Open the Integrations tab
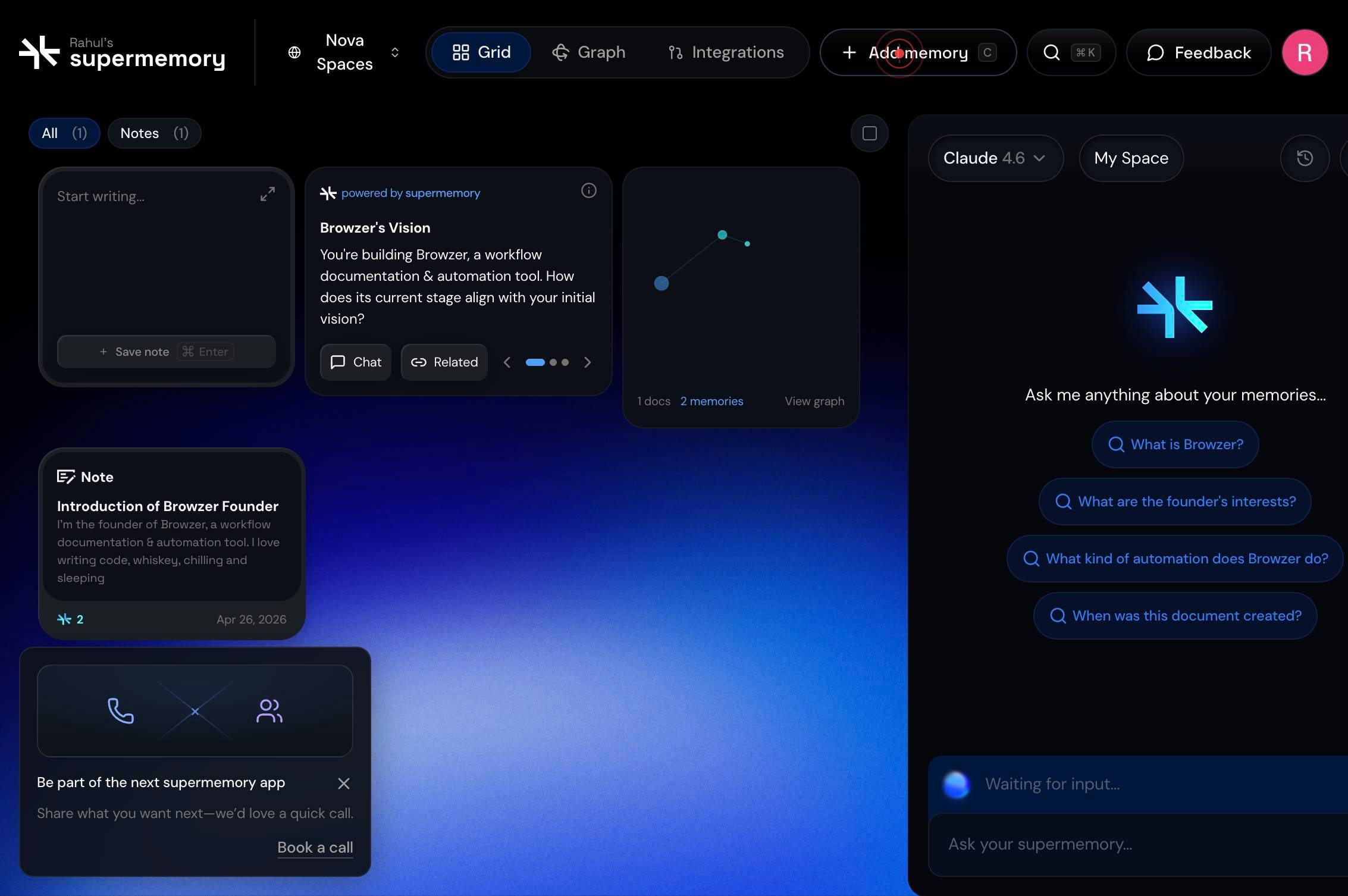This screenshot has height=896, width=1348. [726, 52]
